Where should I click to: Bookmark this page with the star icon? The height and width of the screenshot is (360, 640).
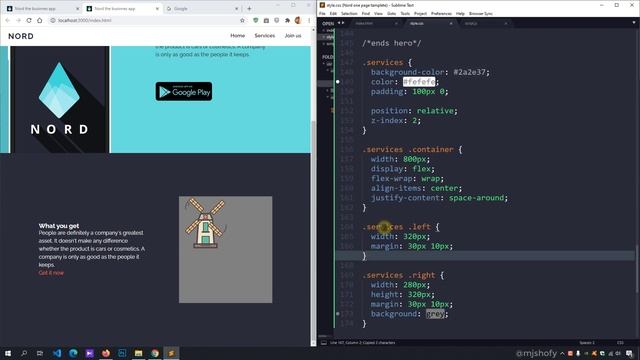pos(242,20)
